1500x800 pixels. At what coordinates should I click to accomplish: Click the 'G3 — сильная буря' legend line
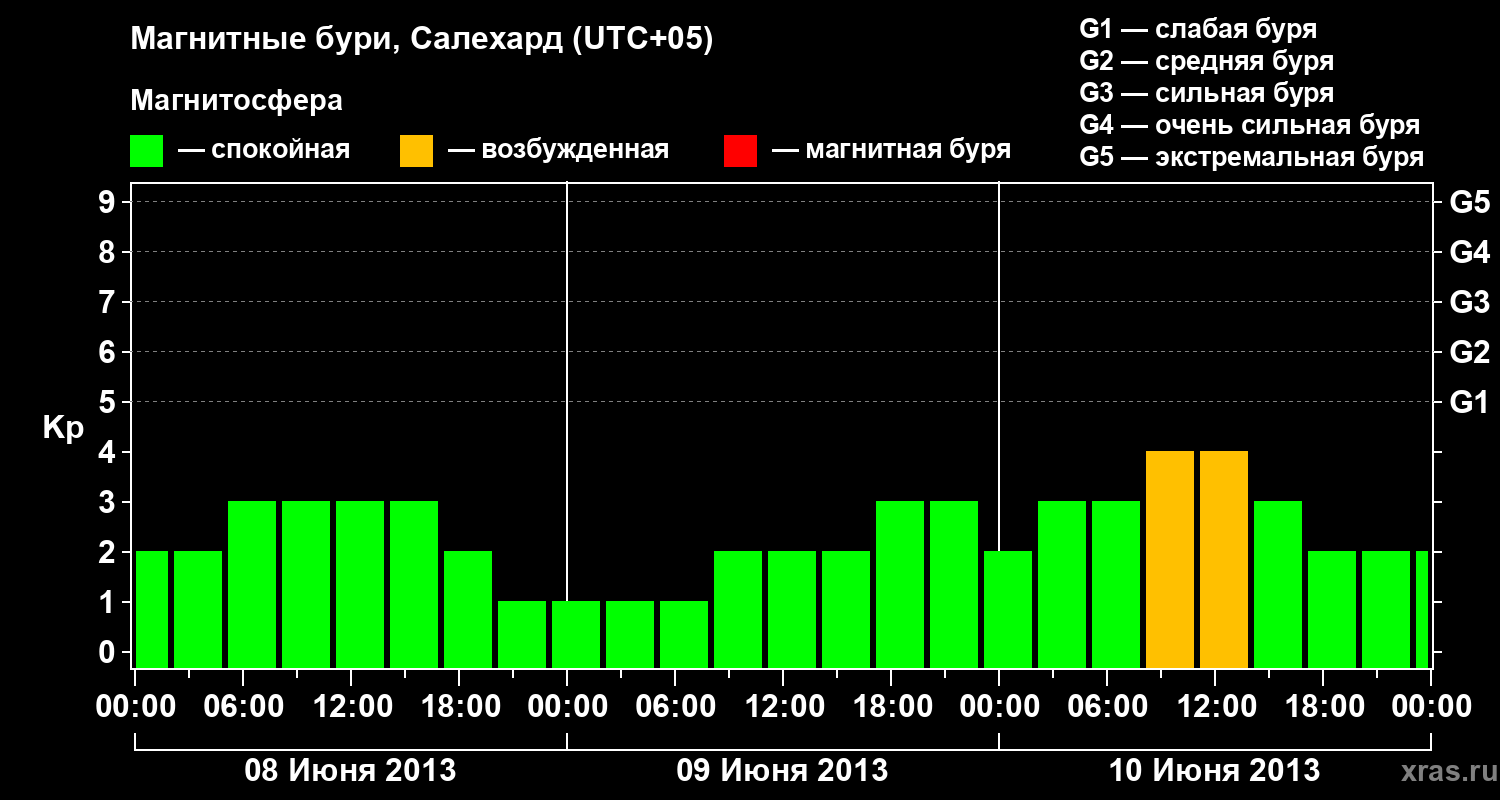pyautogui.click(x=1206, y=93)
